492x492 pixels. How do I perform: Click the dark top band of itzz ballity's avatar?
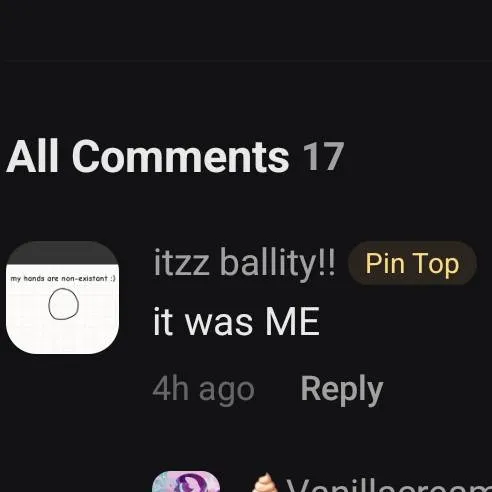click(x=63, y=253)
